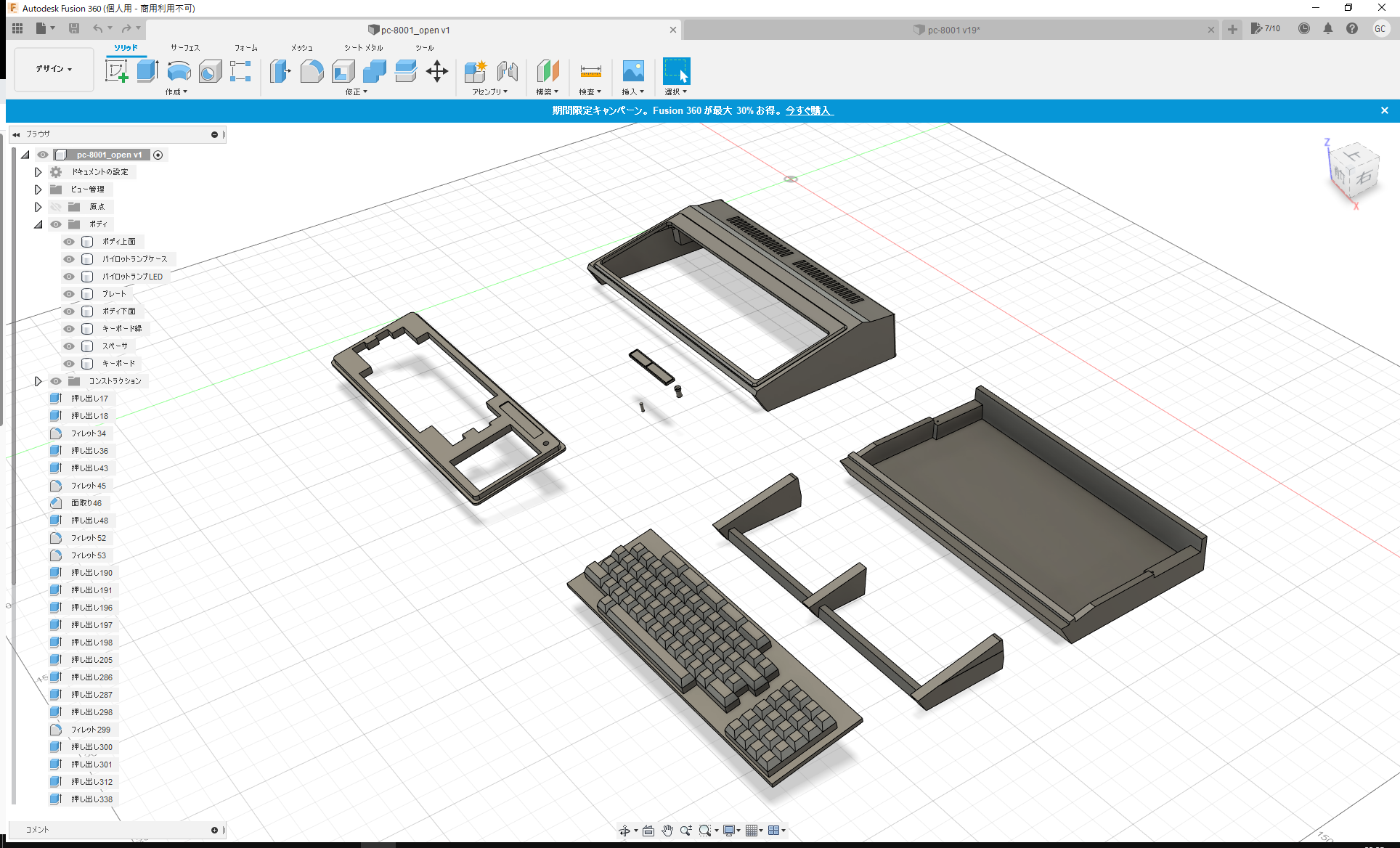The width and height of the screenshot is (1400, 848).
Task: Click the New Component icon in the assembly group
Action: tap(476, 72)
